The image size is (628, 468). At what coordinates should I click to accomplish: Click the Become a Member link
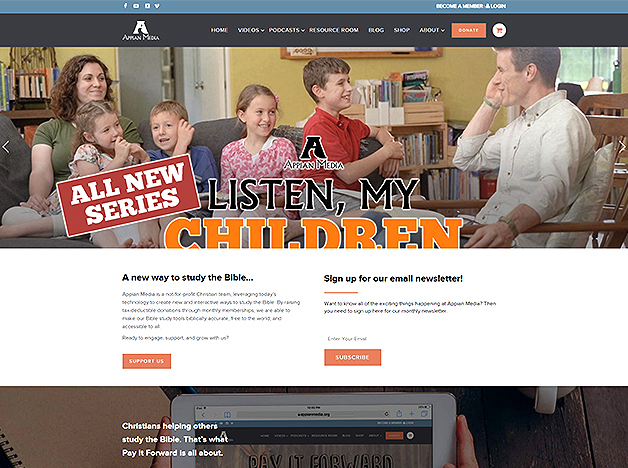[459, 6]
